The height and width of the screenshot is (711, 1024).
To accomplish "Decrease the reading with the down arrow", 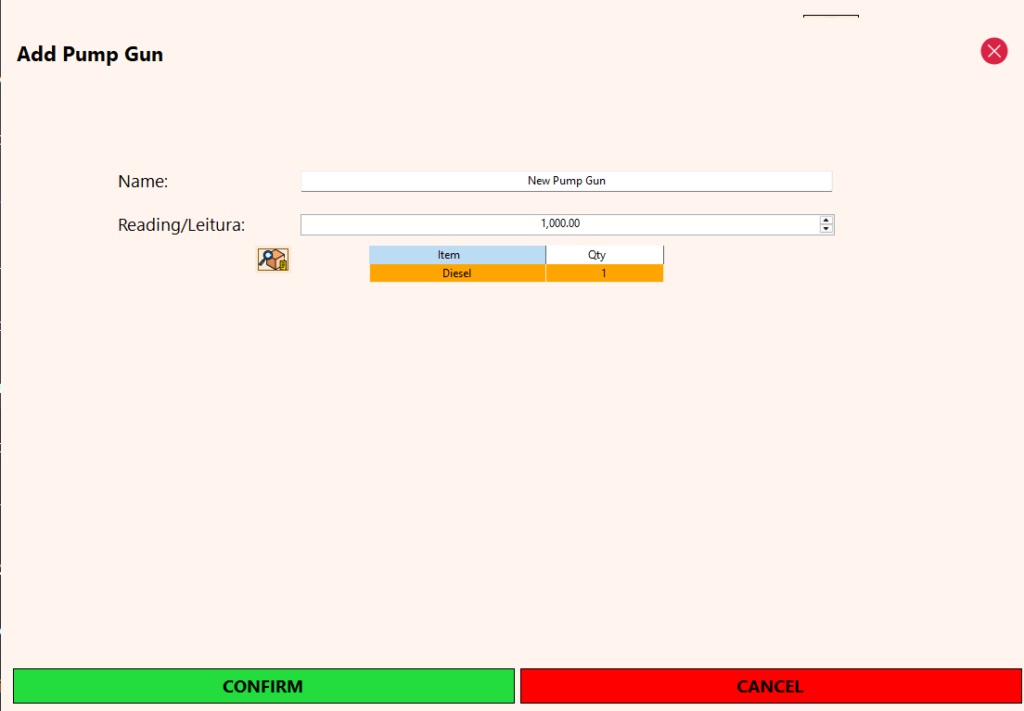I will 826,229.
